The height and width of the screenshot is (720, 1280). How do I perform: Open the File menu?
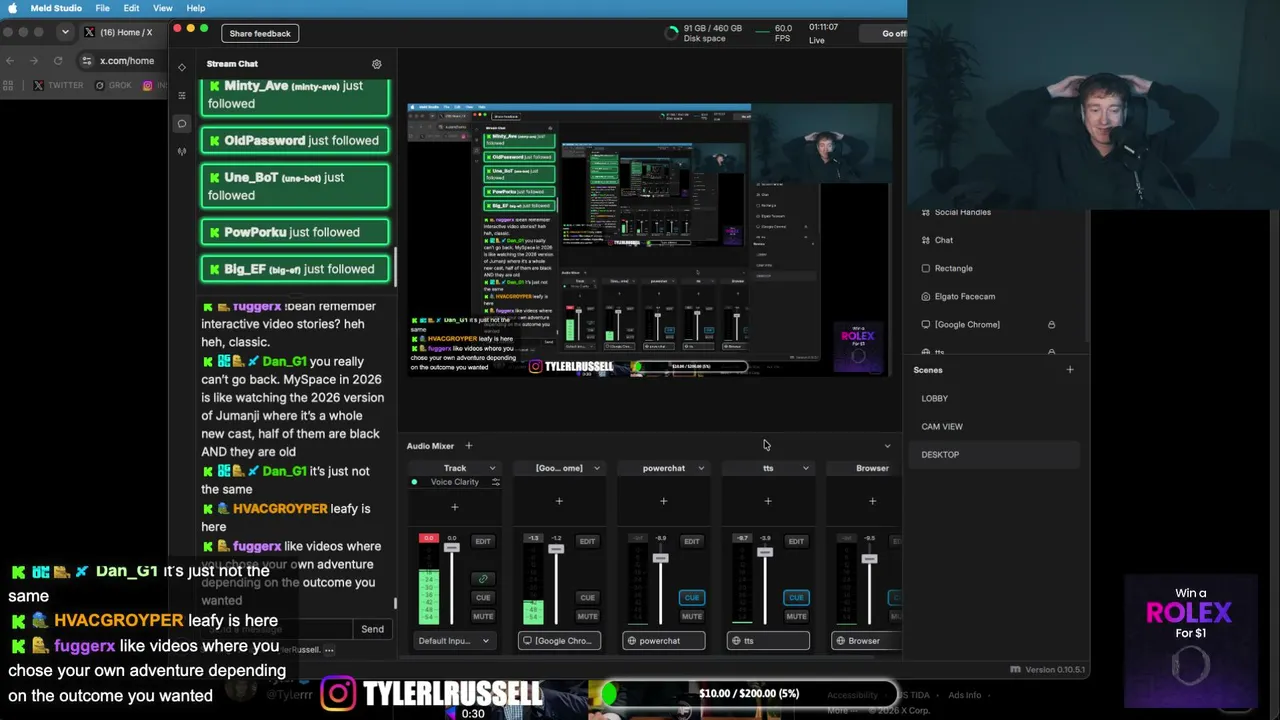point(102,8)
